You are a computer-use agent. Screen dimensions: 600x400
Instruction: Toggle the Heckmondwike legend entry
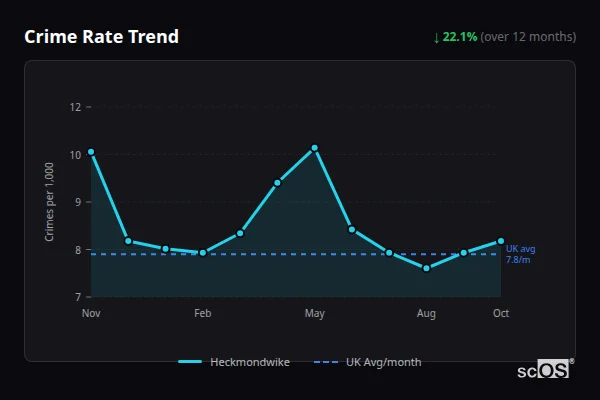pos(234,362)
